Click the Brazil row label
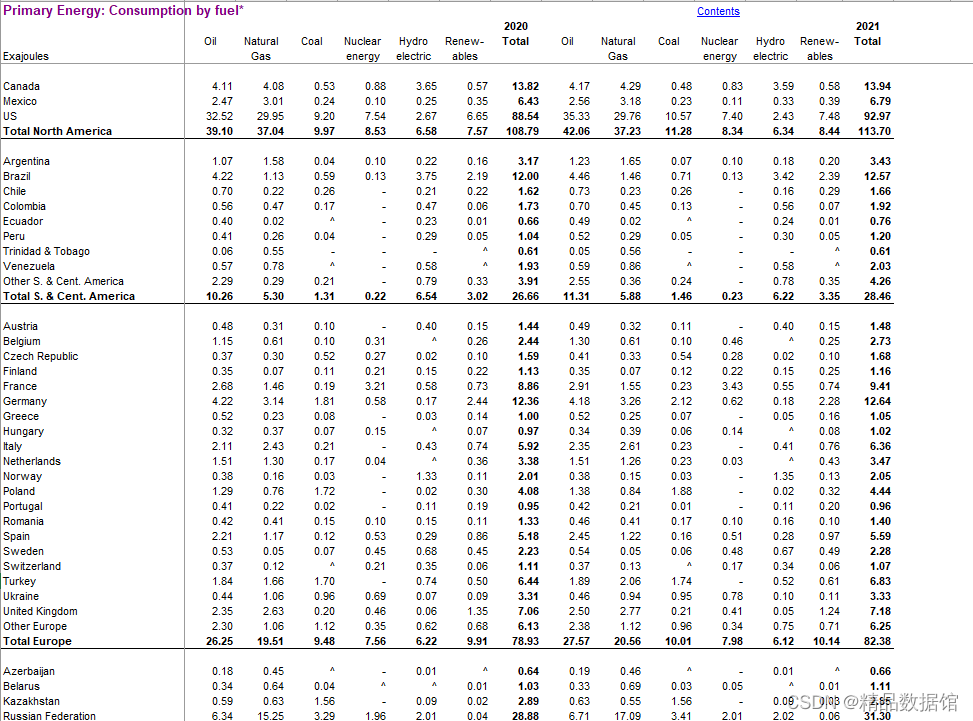This screenshot has width=973, height=721. tap(17, 176)
